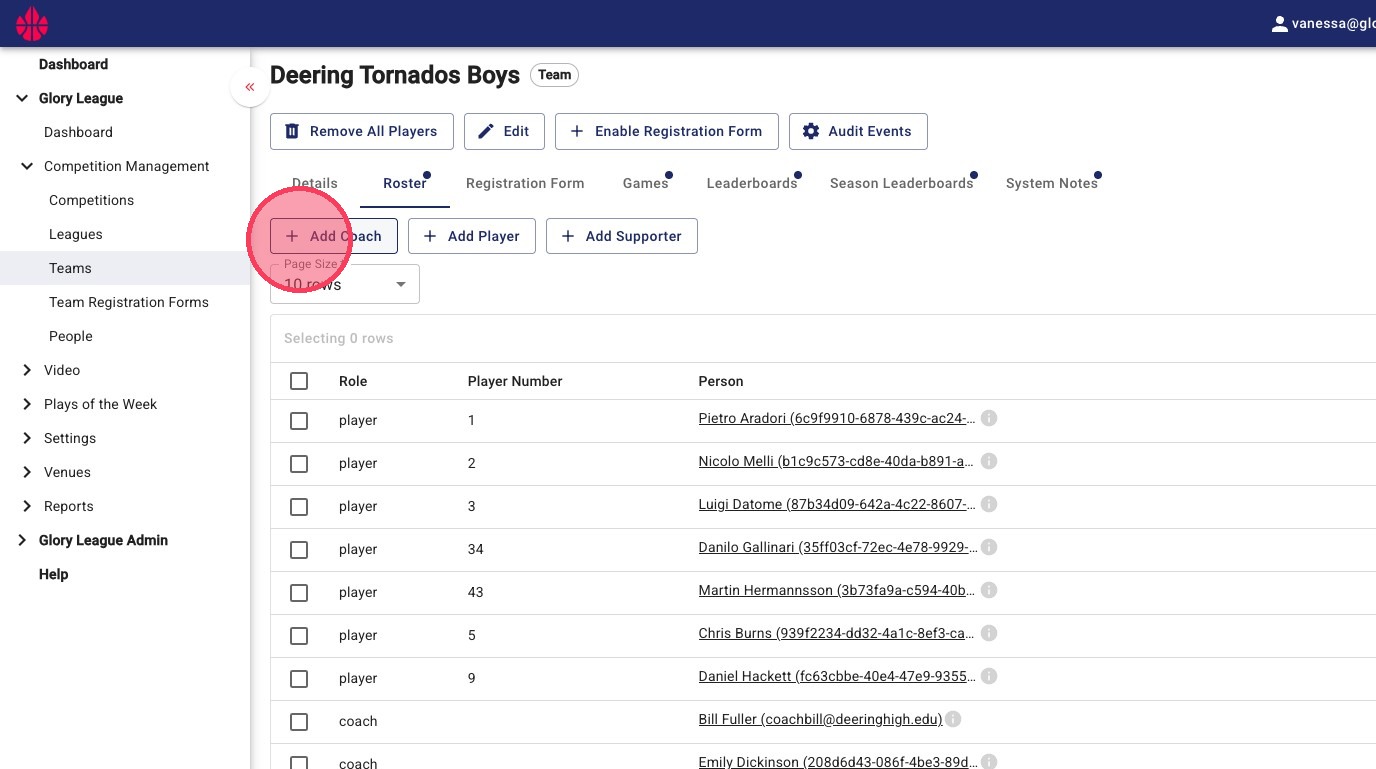Select the Roster tab
The width and height of the screenshot is (1376, 769).
(x=405, y=183)
